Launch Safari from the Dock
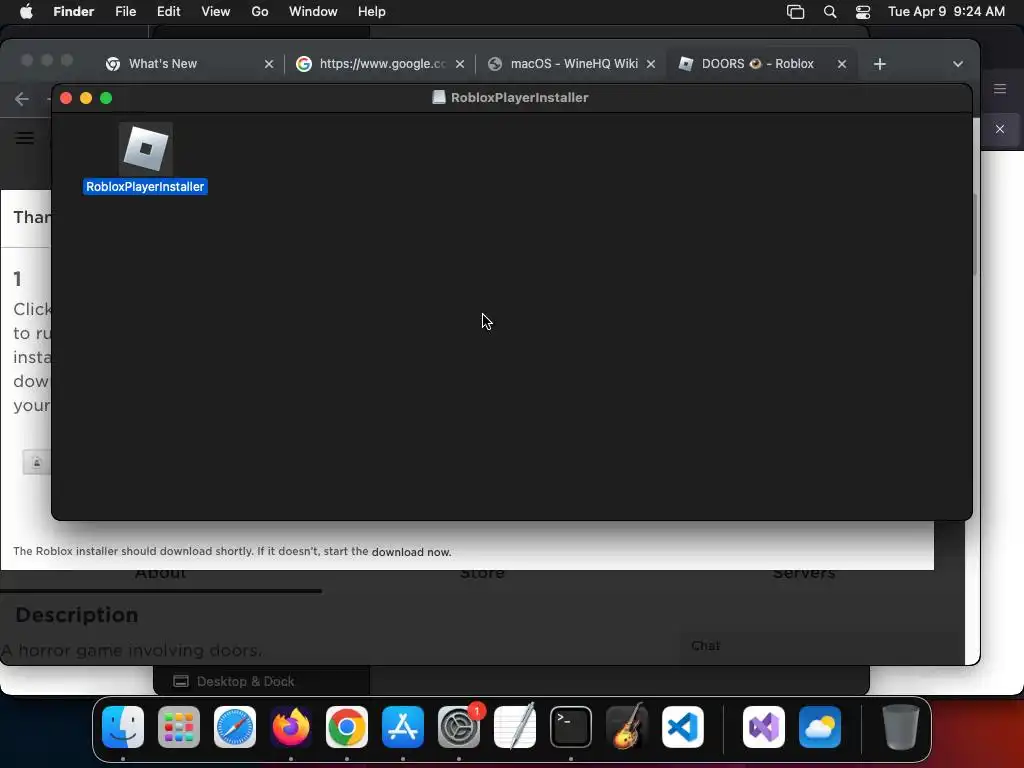The width and height of the screenshot is (1024, 768). point(235,727)
